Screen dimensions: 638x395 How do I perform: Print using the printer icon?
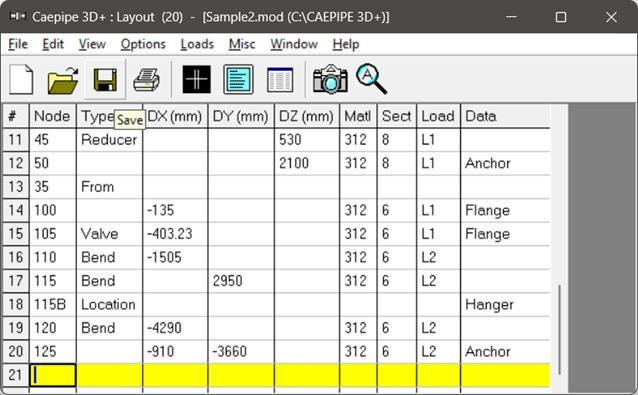coord(146,79)
